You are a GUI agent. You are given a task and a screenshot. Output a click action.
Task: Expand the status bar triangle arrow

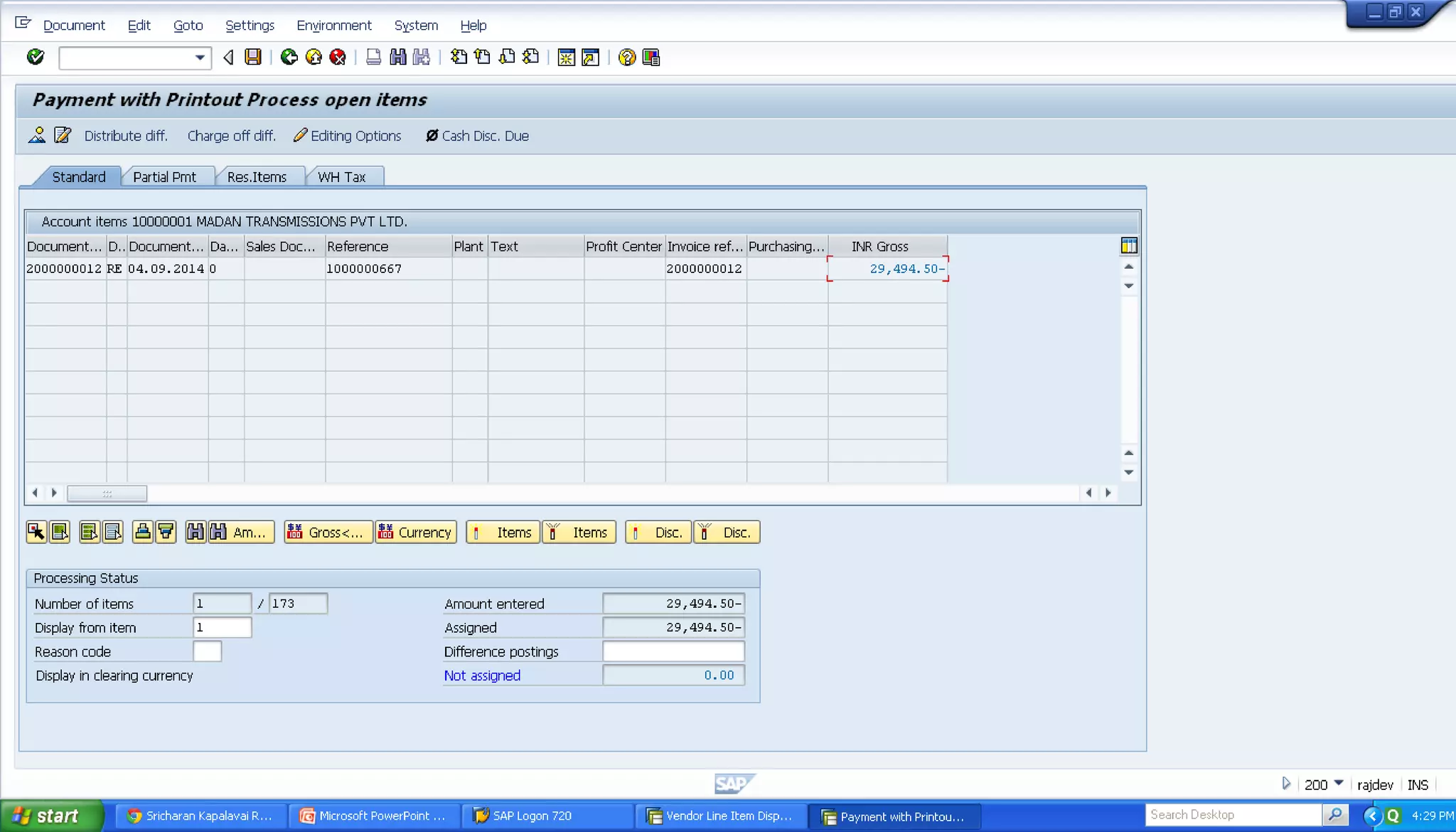pos(1286,784)
